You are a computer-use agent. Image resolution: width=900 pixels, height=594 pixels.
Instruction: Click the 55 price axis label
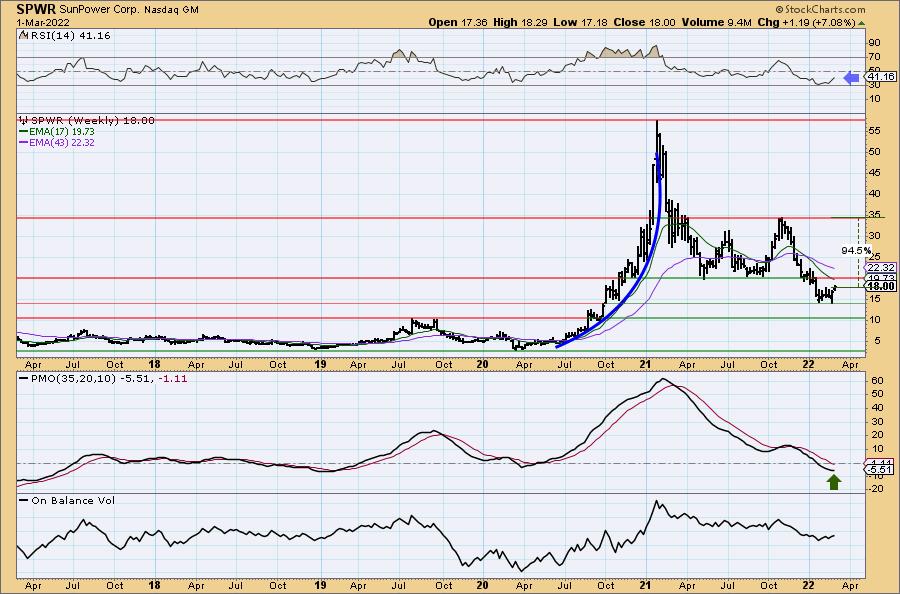[x=874, y=131]
